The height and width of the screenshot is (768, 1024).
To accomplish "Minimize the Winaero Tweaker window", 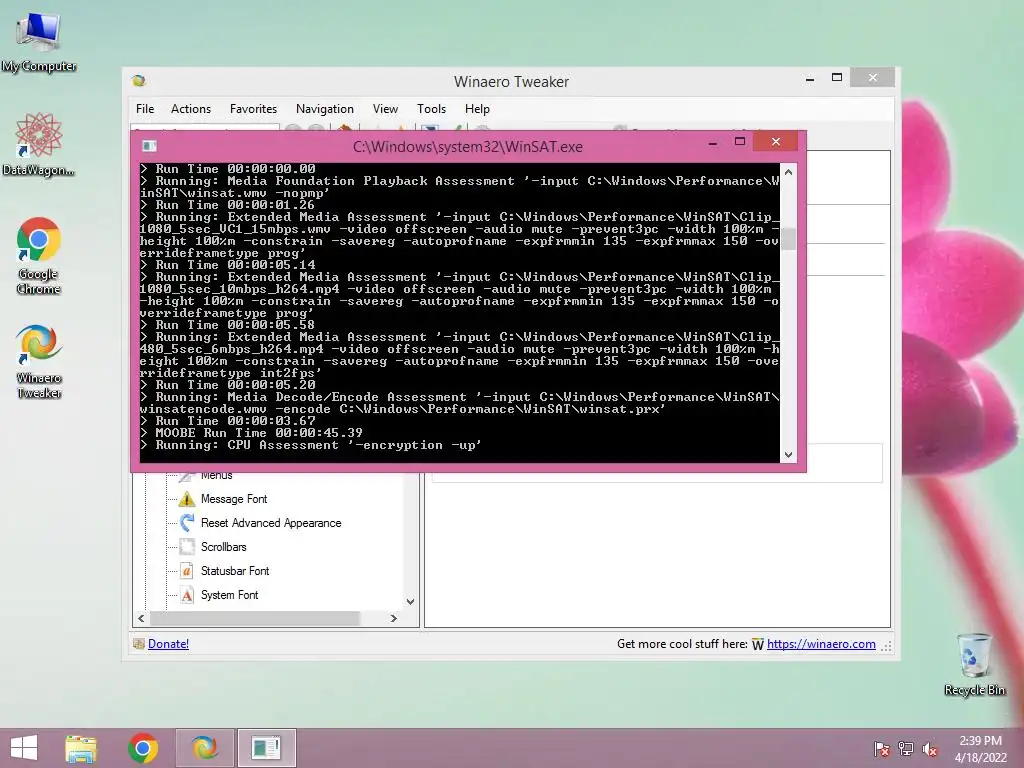I will coord(810,78).
